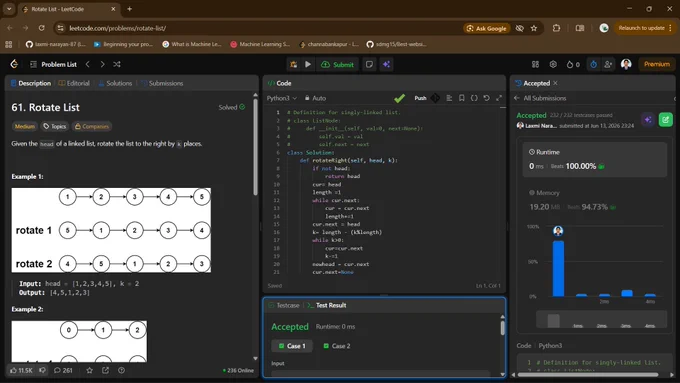The image size is (680, 383).
Task: Go back to All Submissions
Action: click(540, 98)
